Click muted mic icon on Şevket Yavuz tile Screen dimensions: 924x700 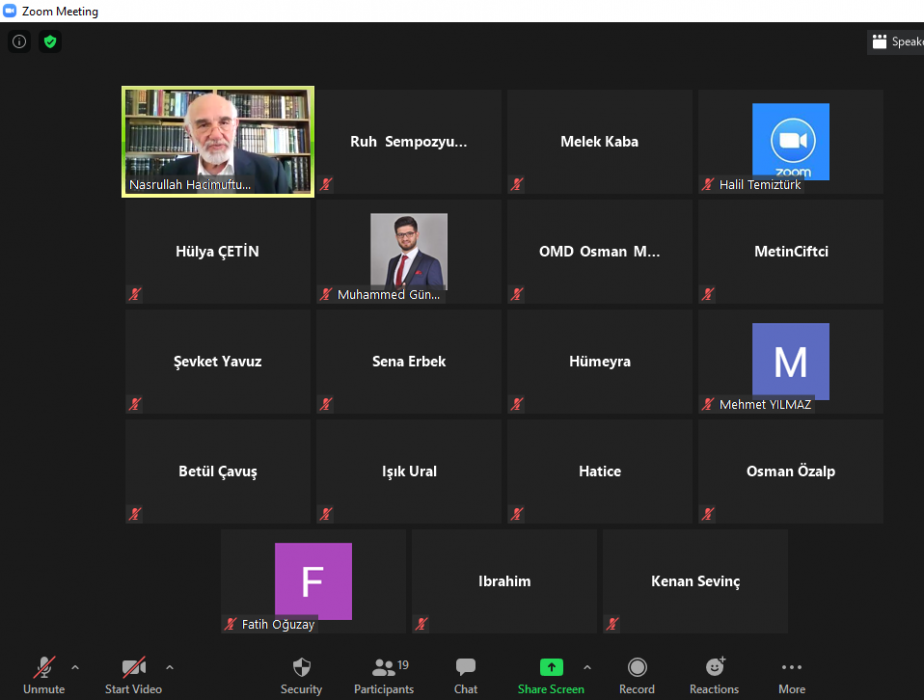point(136,404)
